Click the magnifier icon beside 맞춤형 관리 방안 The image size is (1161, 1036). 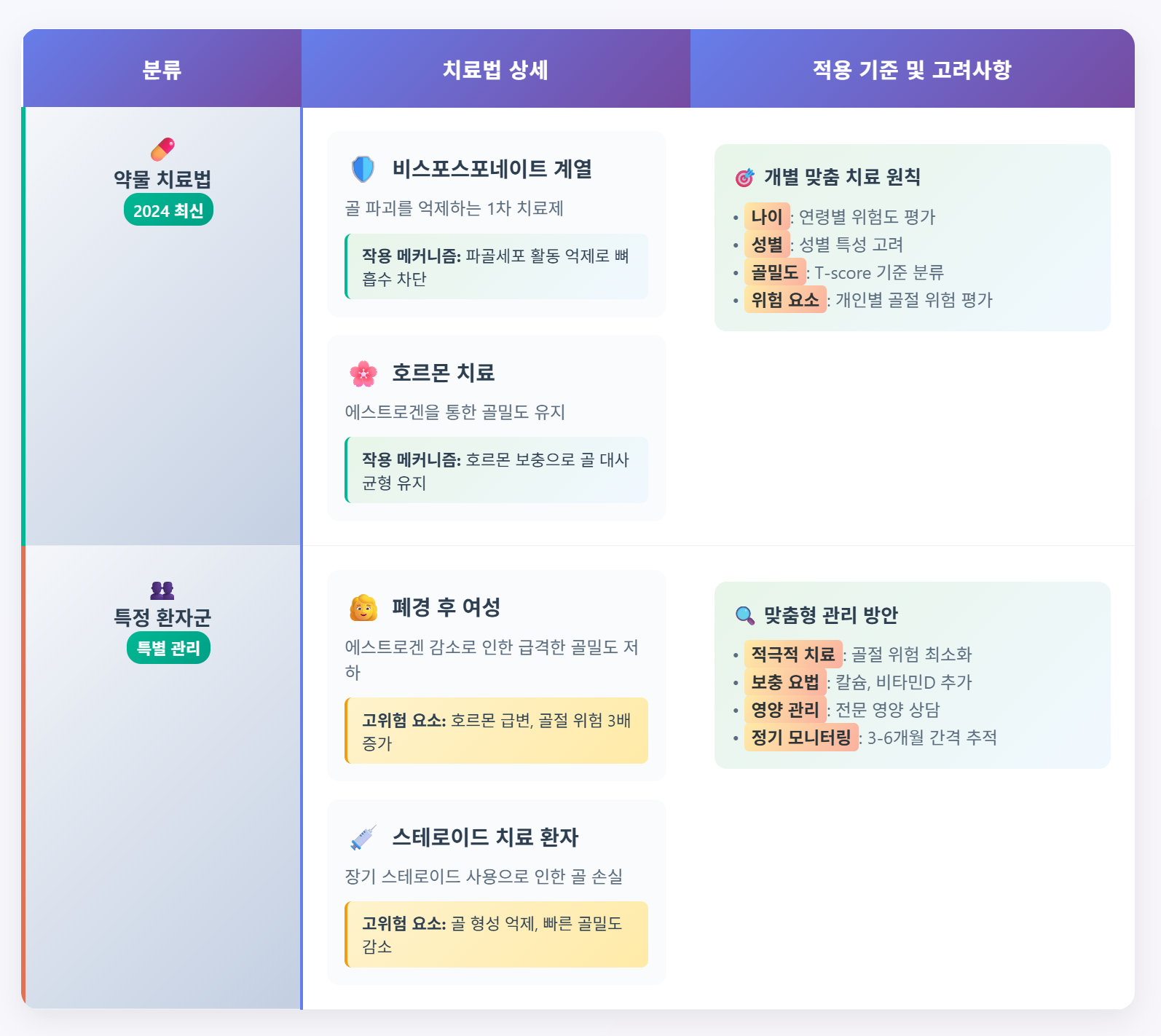point(744,616)
